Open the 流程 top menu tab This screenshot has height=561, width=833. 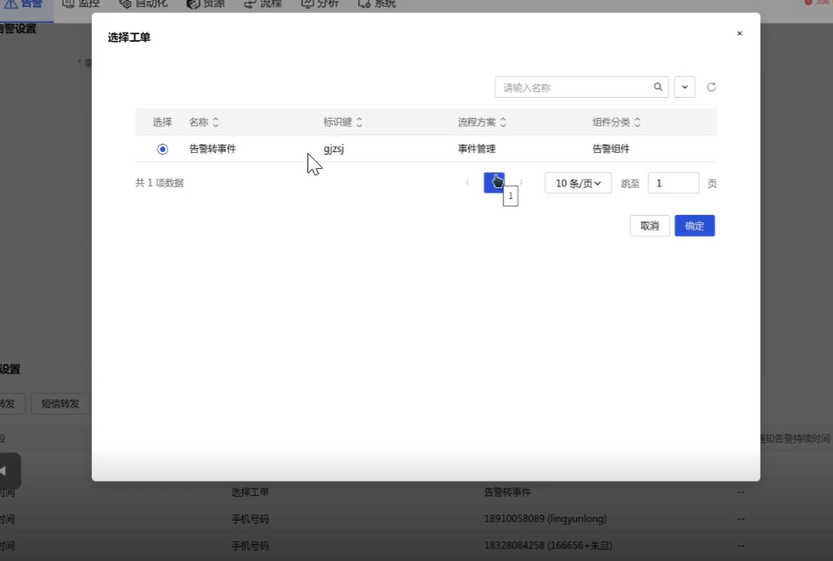point(262,4)
